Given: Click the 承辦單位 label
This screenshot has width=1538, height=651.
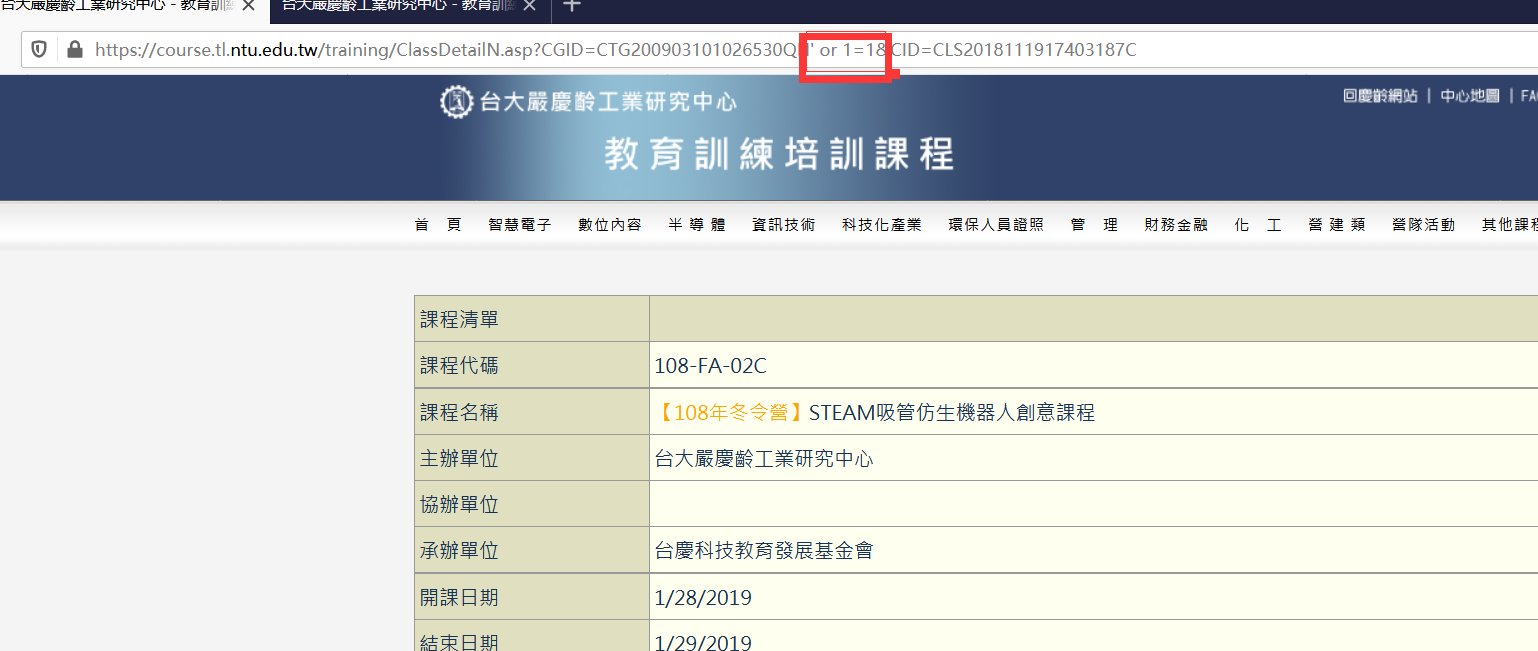Looking at the screenshot, I should click(x=459, y=550).
